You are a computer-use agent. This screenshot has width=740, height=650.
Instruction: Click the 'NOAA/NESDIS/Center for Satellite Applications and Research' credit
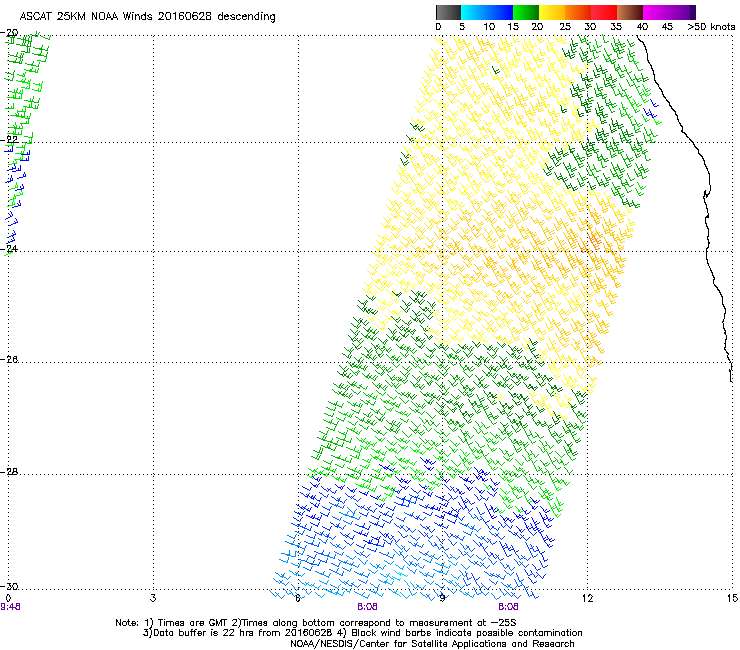[x=432, y=644]
